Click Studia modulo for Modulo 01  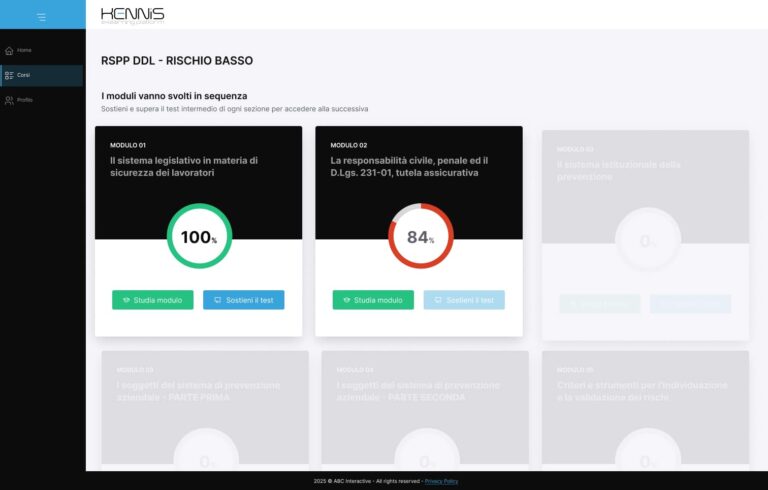(x=152, y=300)
